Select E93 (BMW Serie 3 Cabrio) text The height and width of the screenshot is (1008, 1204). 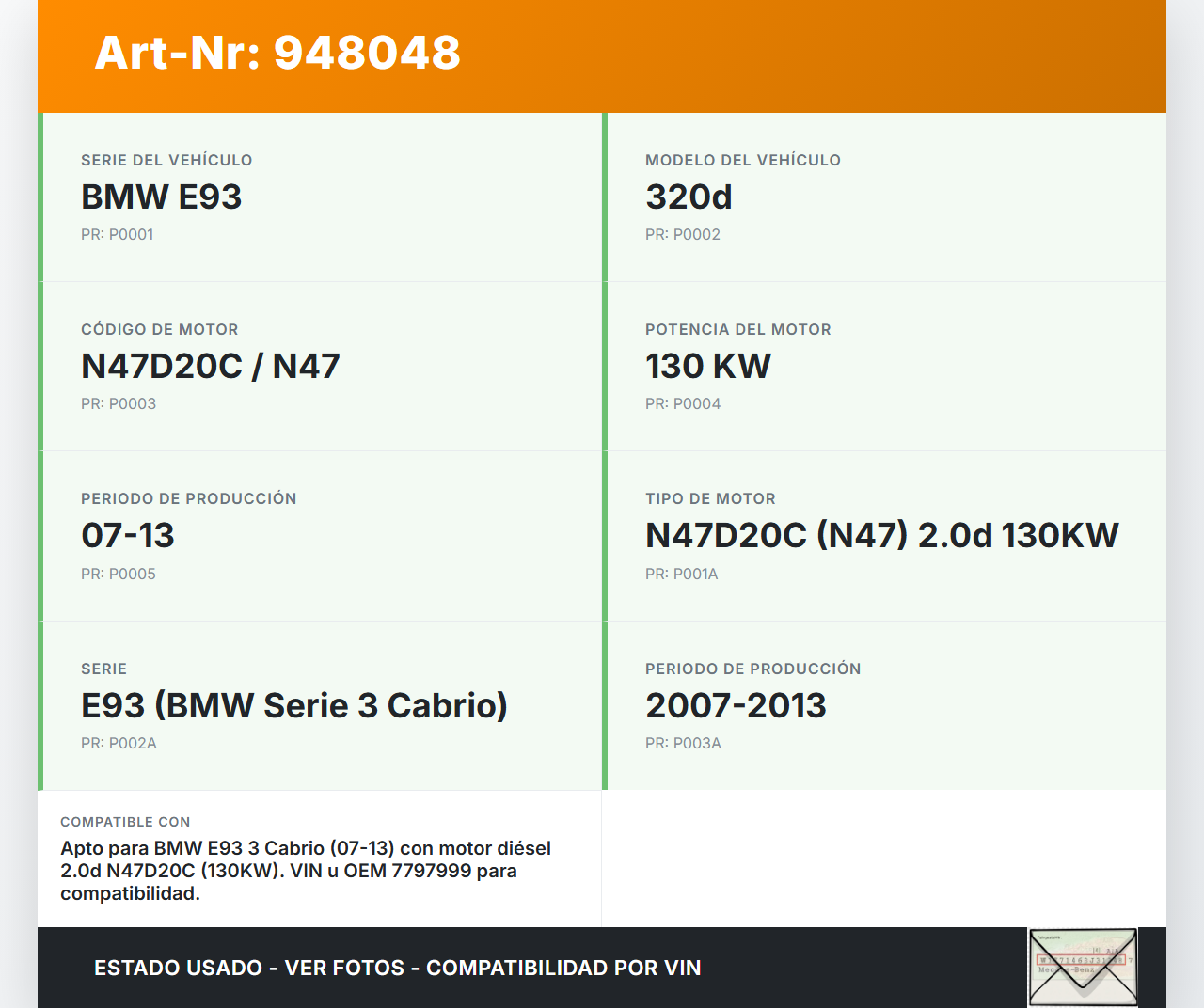click(293, 706)
